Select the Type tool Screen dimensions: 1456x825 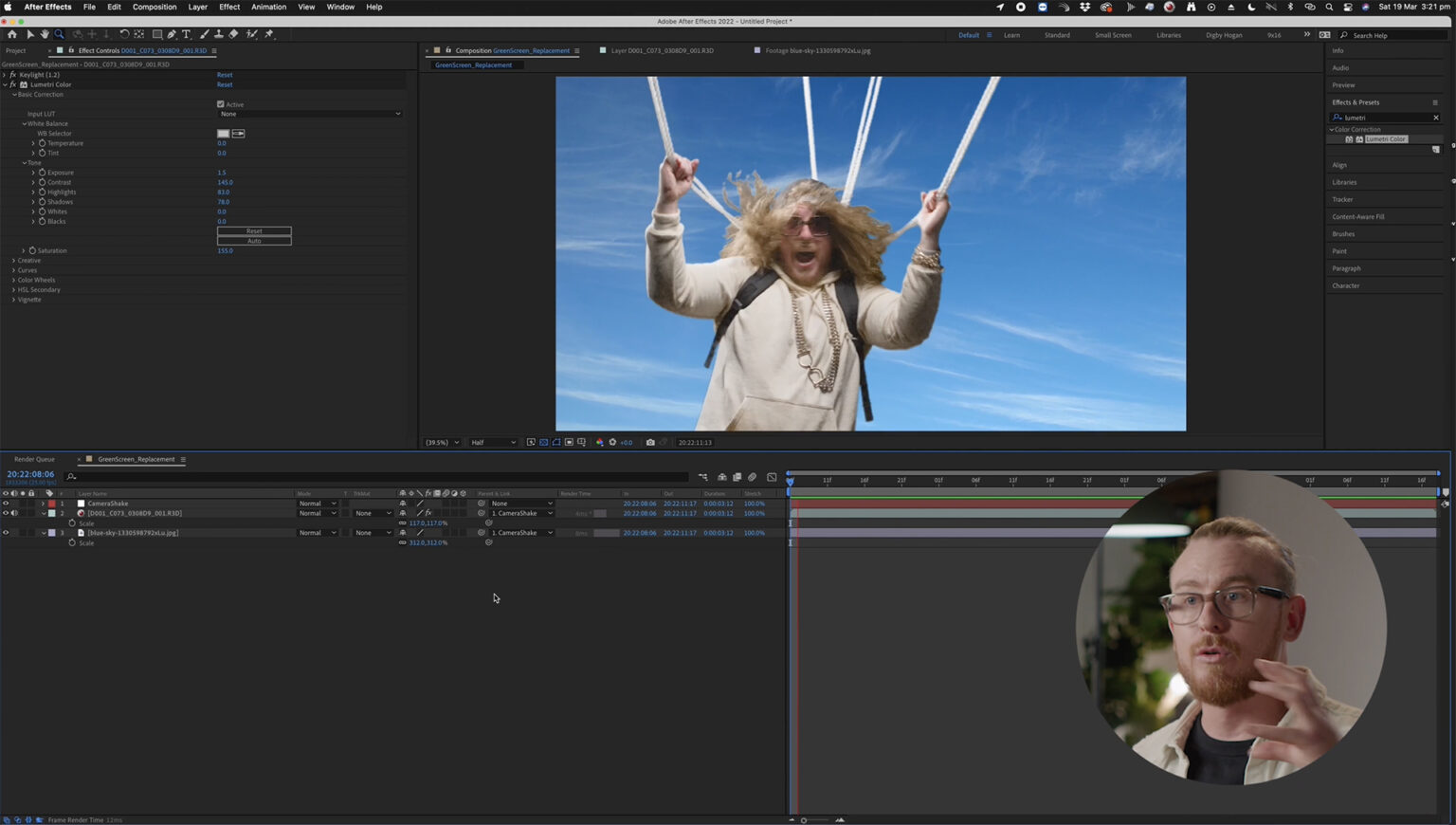tap(186, 34)
